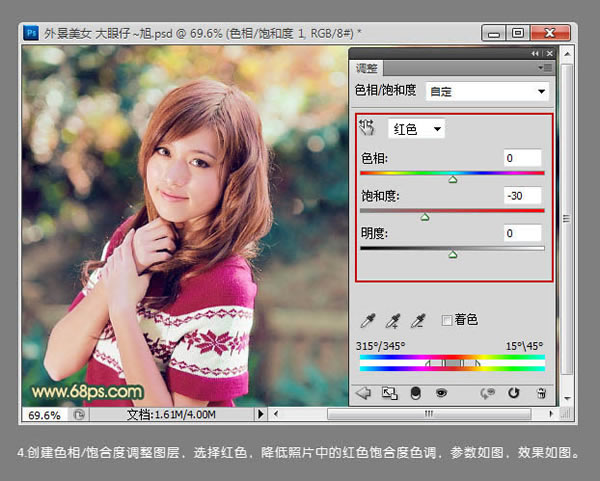The height and width of the screenshot is (481, 600).
Task: Delete adjustment layer with trash icon
Action: click(x=541, y=393)
